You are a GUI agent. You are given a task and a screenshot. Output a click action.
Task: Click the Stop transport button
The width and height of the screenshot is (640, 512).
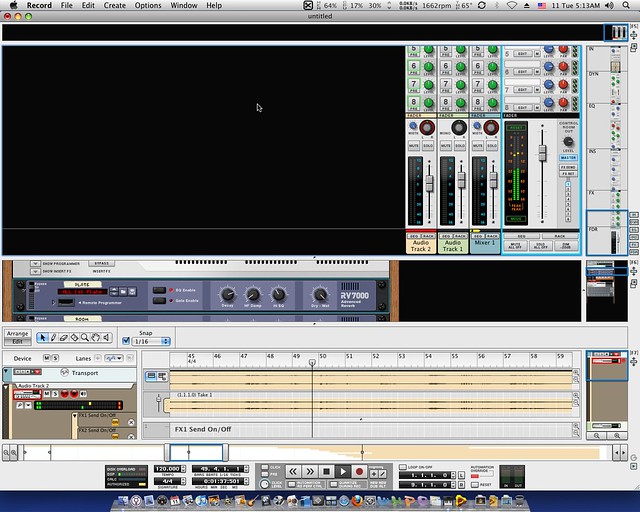(x=327, y=472)
